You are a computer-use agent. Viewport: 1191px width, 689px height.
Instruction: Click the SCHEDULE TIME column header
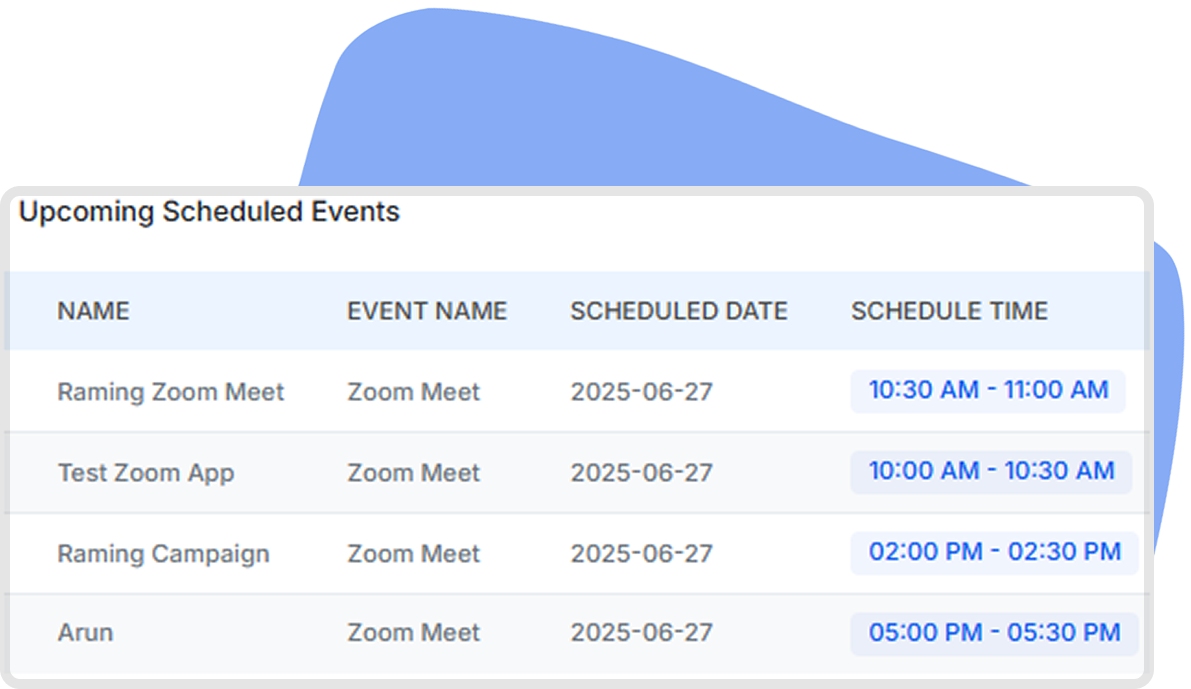pyautogui.click(x=949, y=311)
